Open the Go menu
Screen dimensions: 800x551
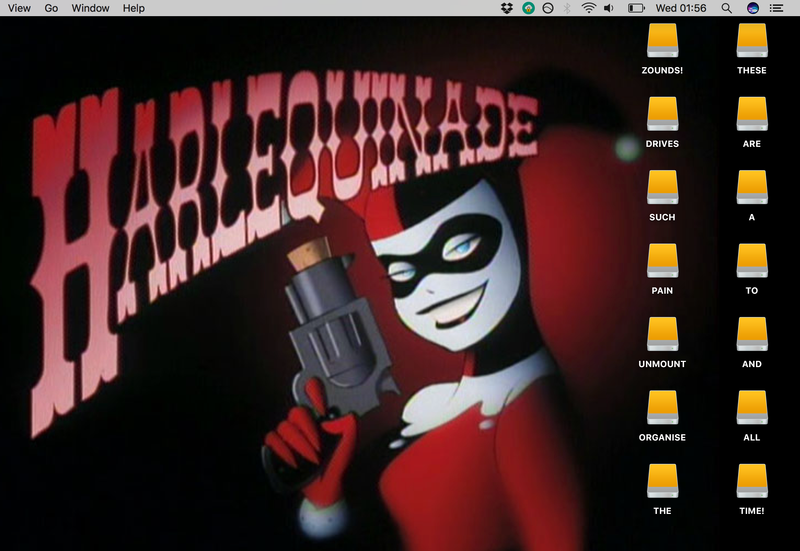(x=51, y=8)
